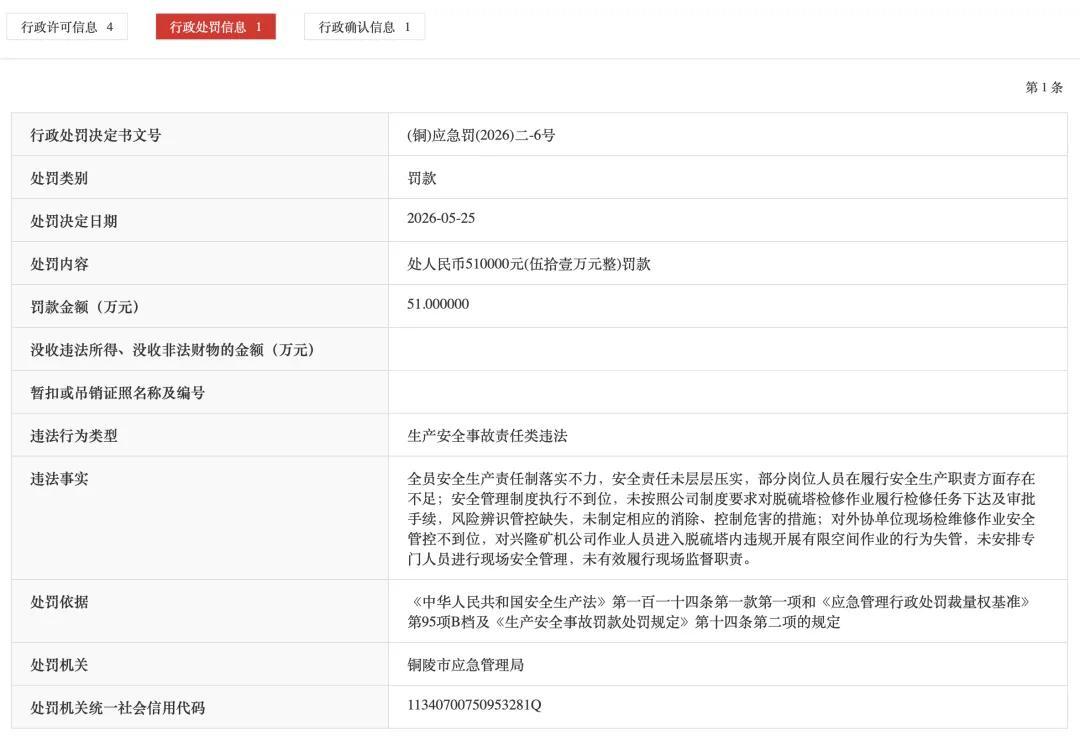
Task: Click the 处罚机关 label
Action: 59,665
